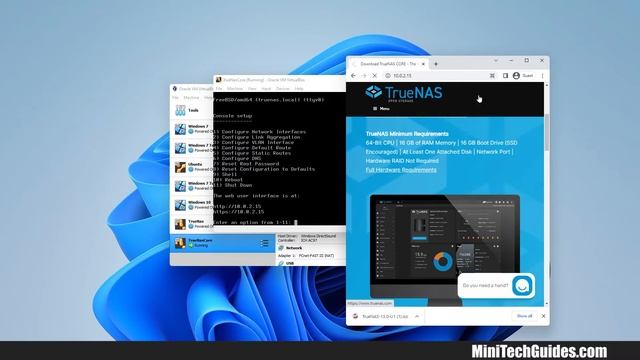This screenshot has width=640, height=360.
Task: Click the translate icon in Chrome toolbar
Action: click(x=492, y=76)
